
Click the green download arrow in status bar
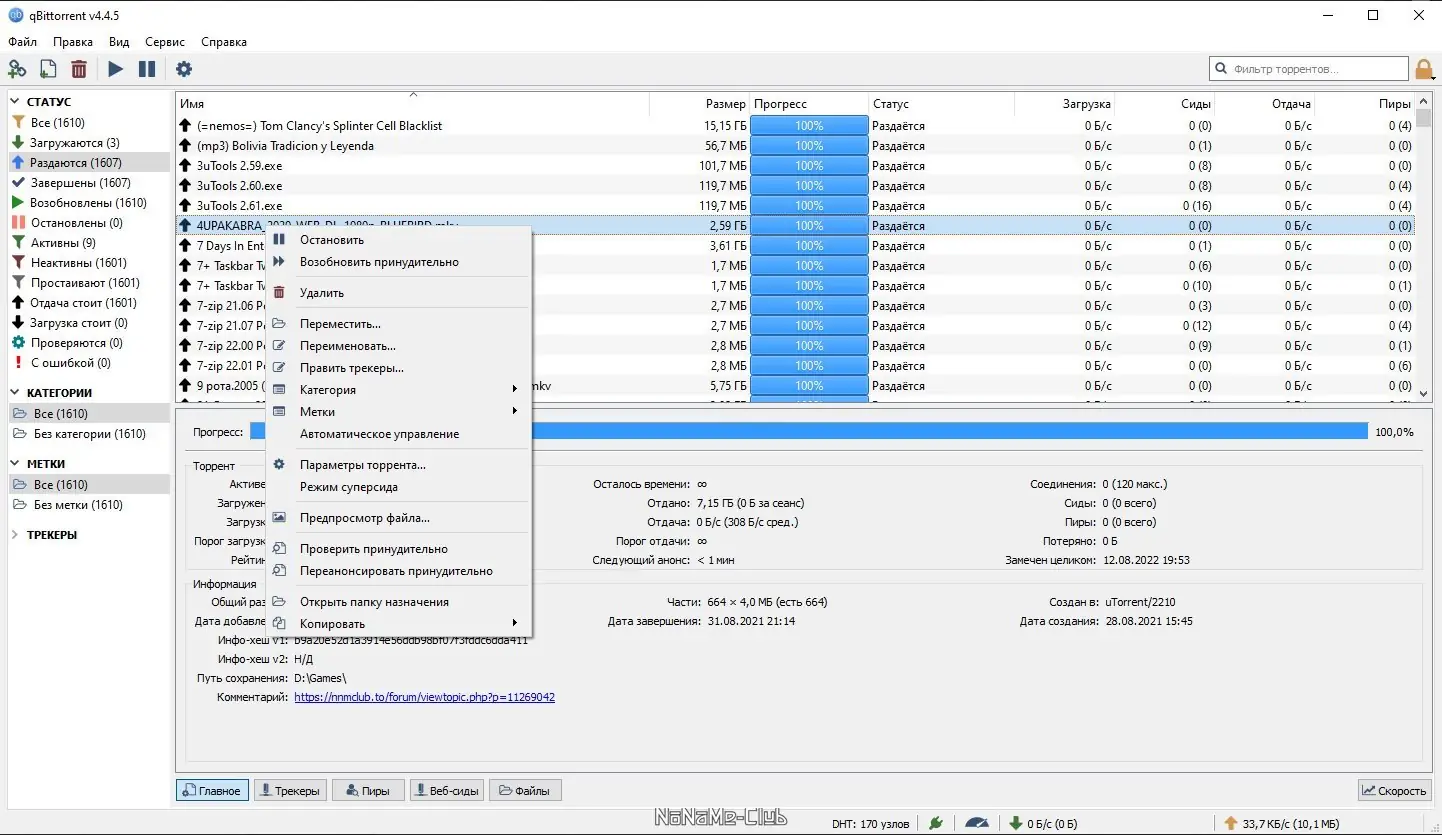pyautogui.click(x=1016, y=823)
